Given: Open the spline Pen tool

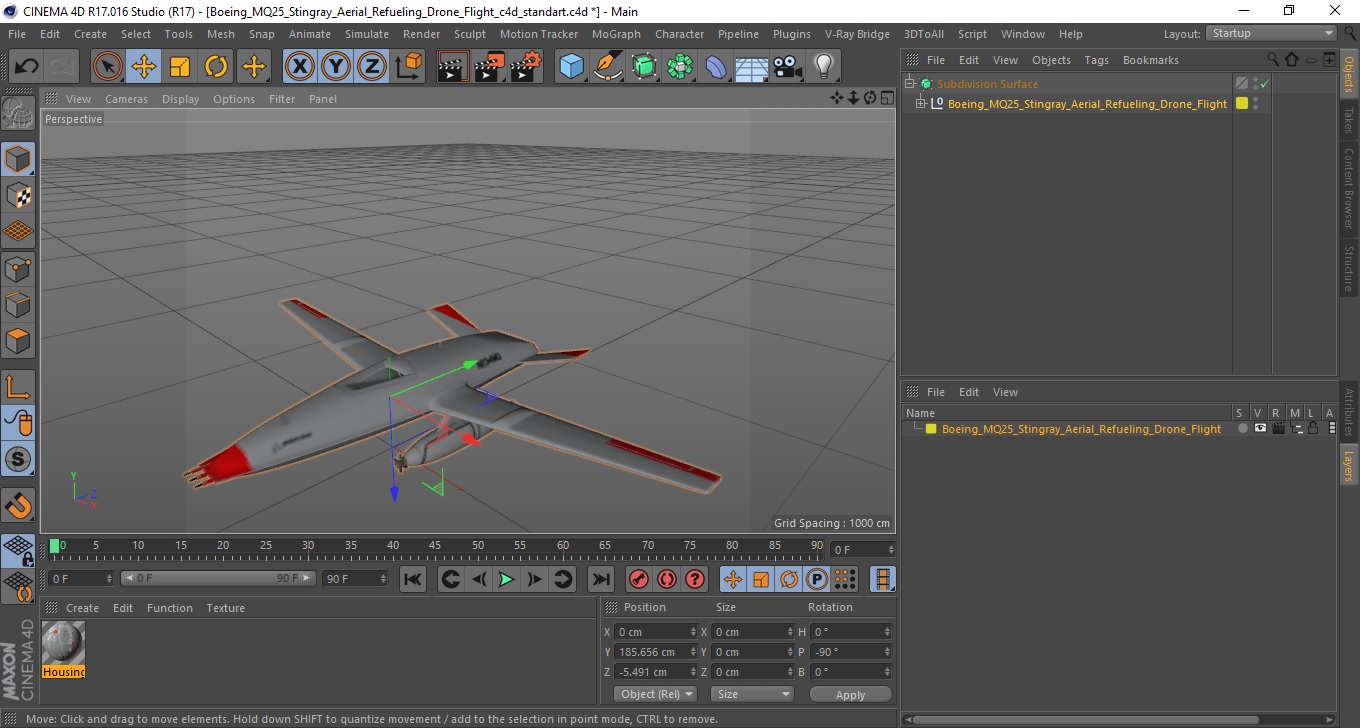Looking at the screenshot, I should pyautogui.click(x=608, y=67).
